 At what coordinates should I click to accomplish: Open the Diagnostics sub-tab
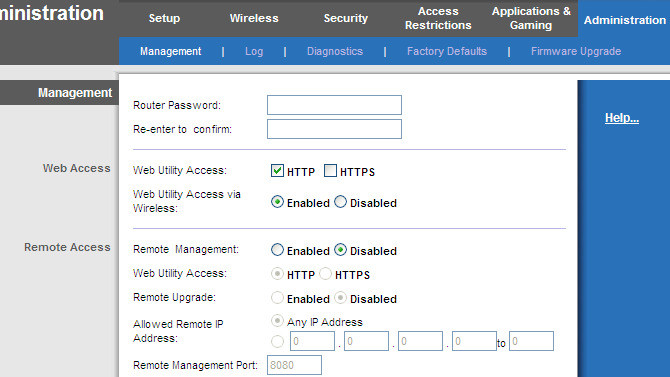pos(335,51)
